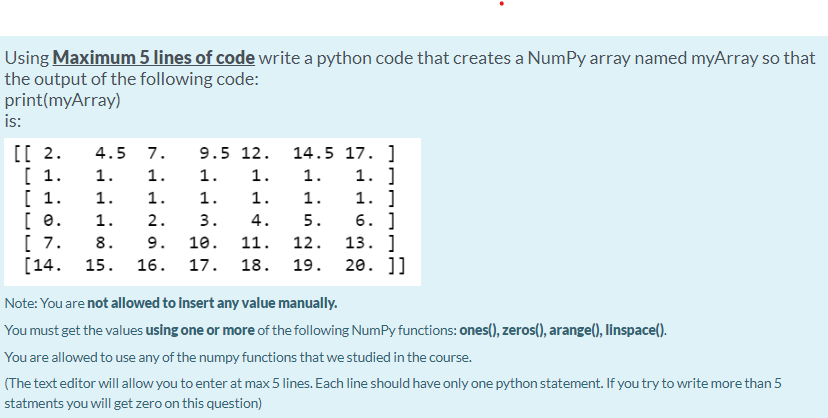
Task: Click the word 'is:' above the array
Action: click(x=13, y=121)
